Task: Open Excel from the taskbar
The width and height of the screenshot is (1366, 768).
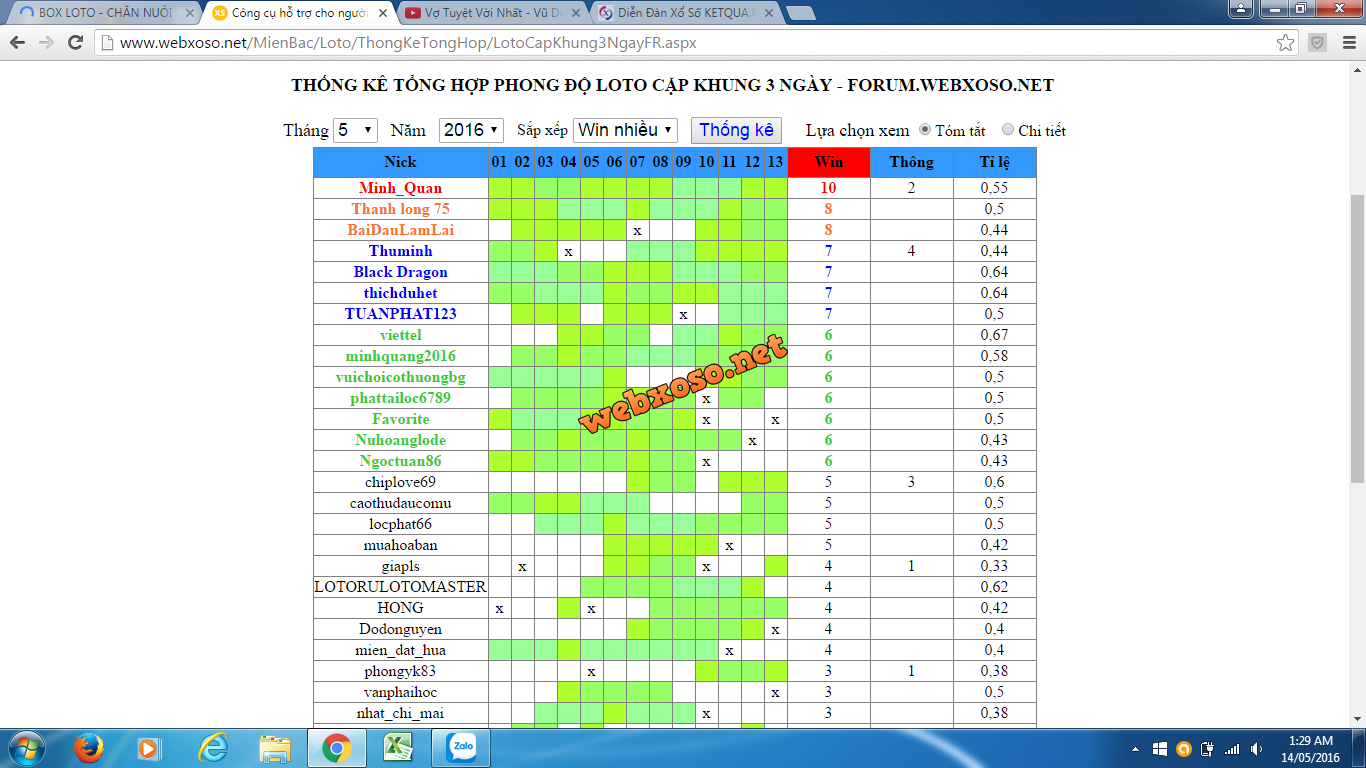Action: click(x=398, y=747)
